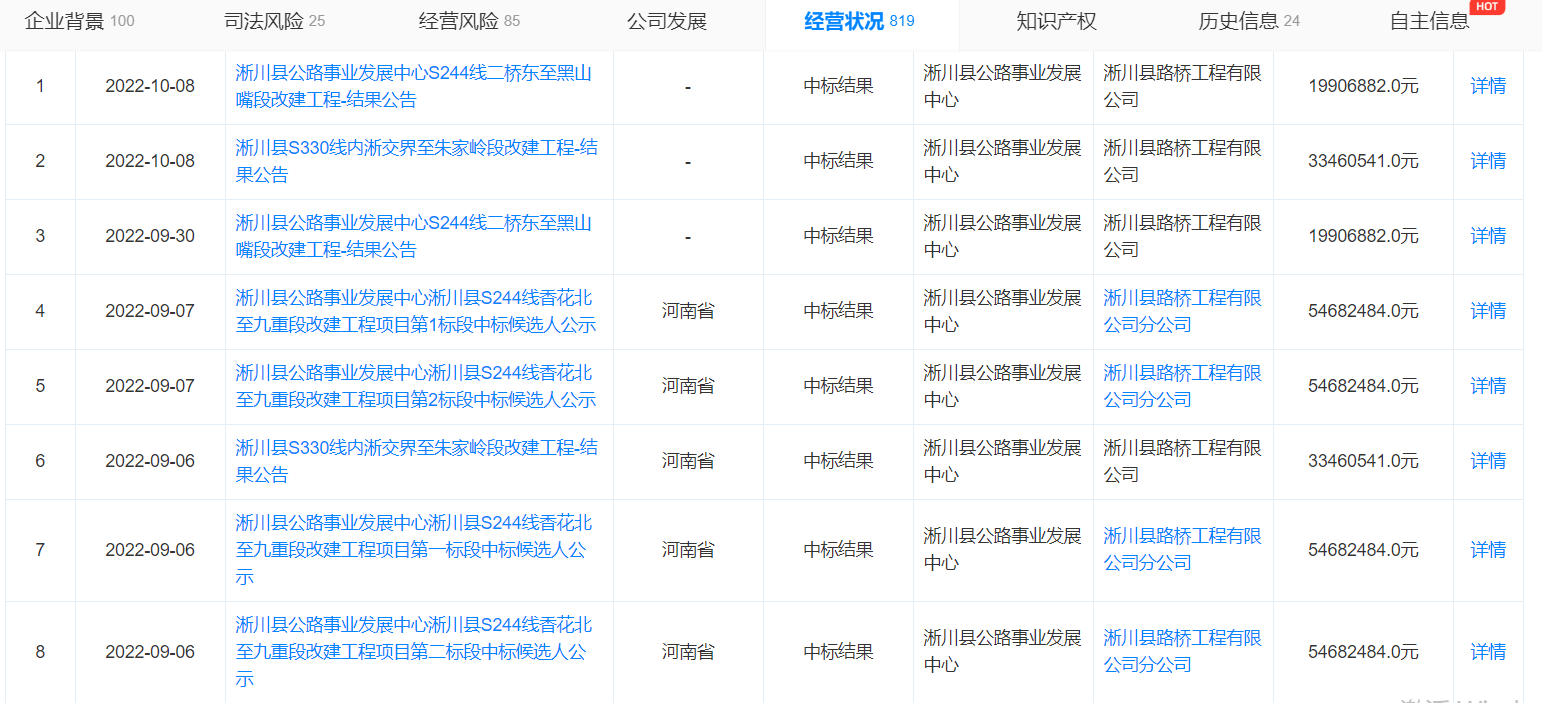
Task: Open 淅川县路桥工程有限公司分公司 link in row 8
Action: tap(1182, 652)
